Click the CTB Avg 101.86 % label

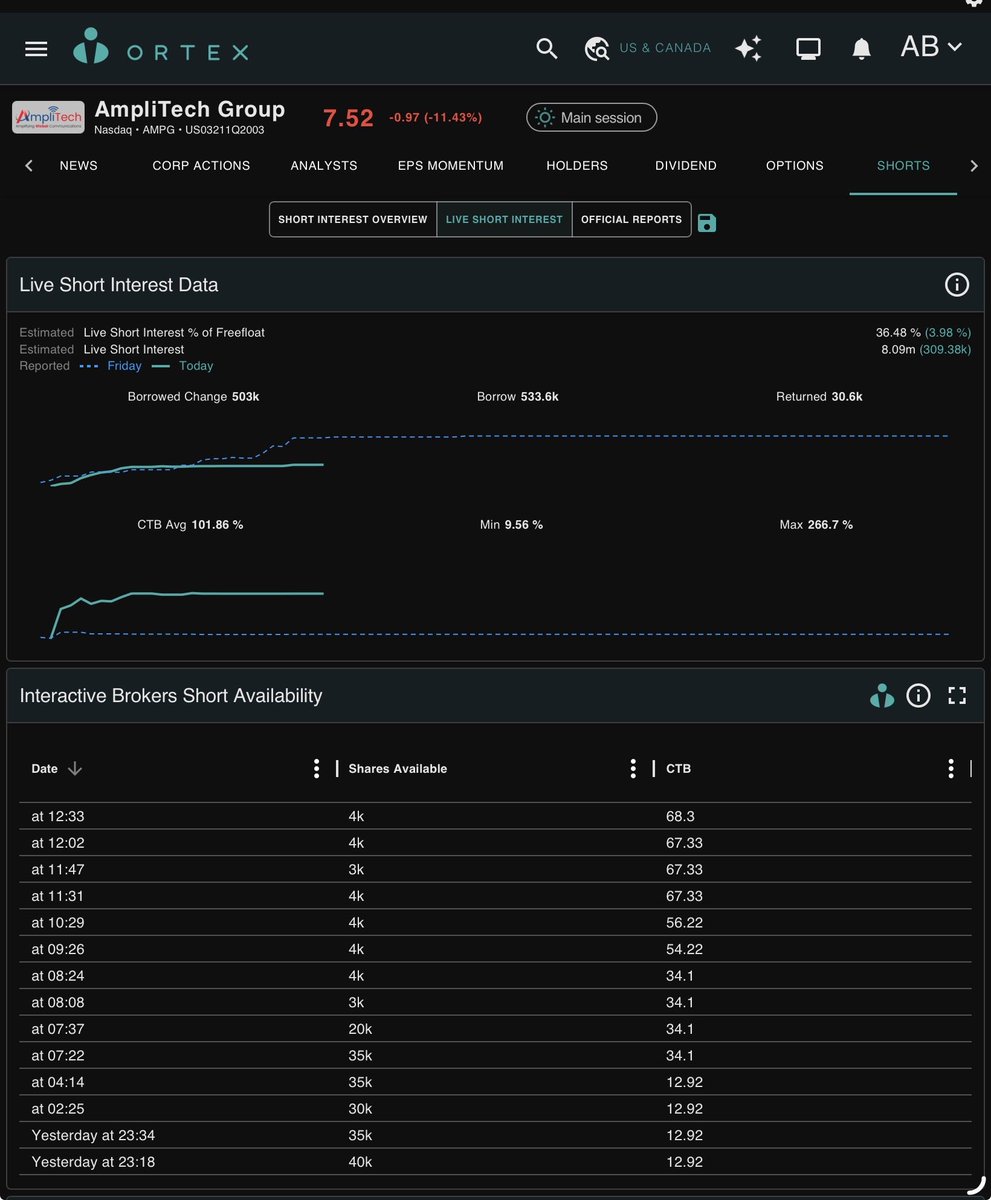pos(190,525)
